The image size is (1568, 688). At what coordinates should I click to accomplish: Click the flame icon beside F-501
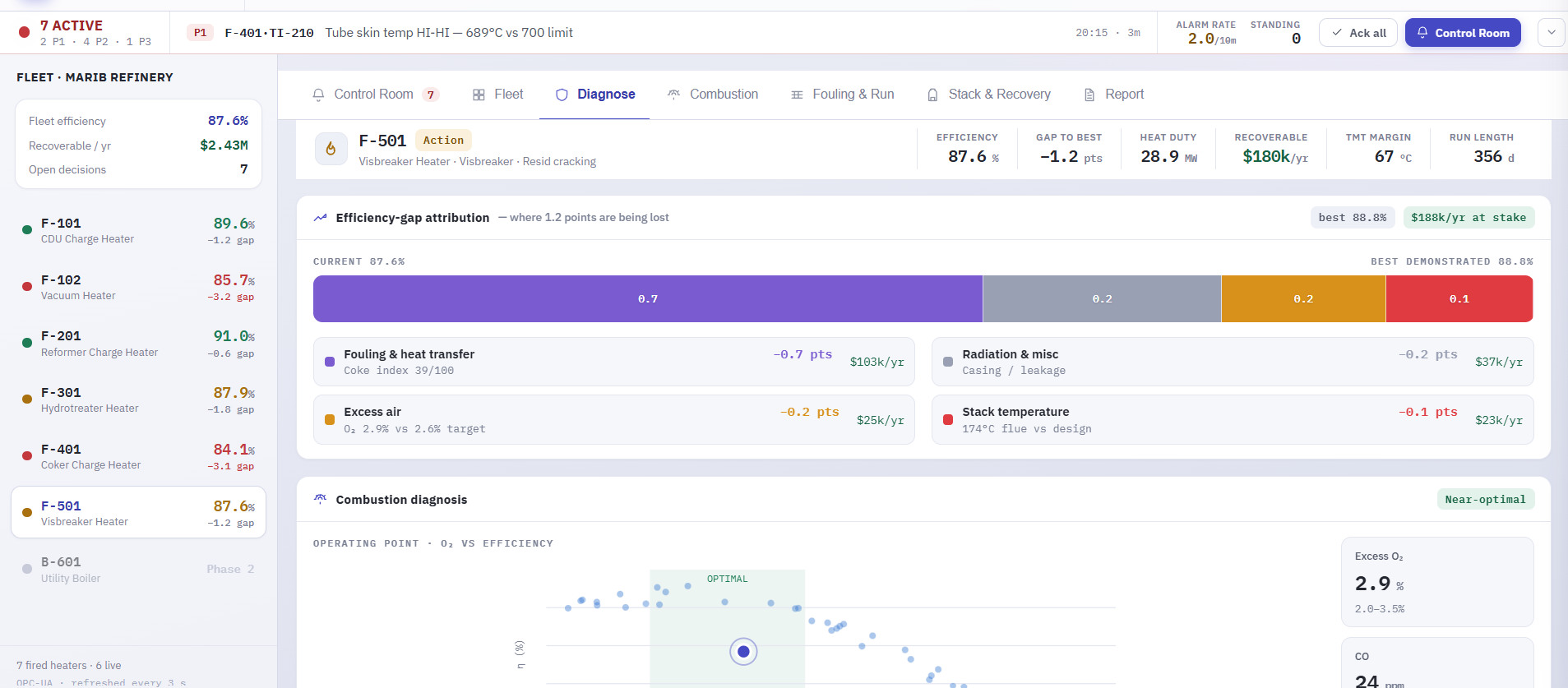(x=331, y=149)
